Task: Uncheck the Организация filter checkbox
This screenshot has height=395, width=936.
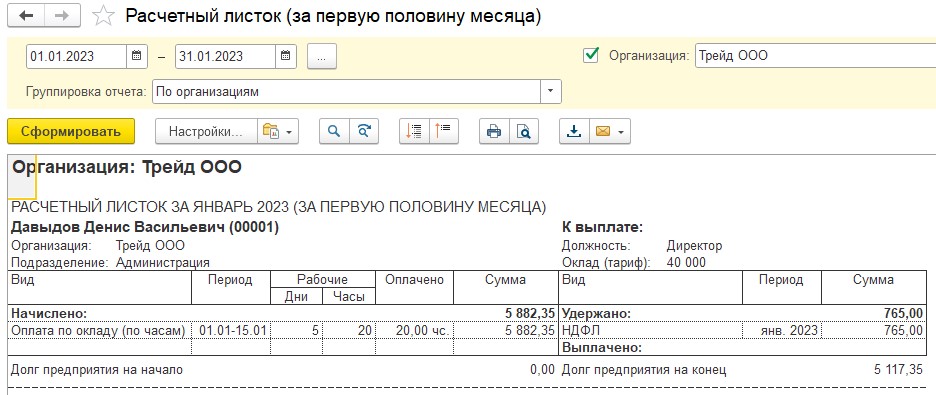Action: pyautogui.click(x=590, y=55)
